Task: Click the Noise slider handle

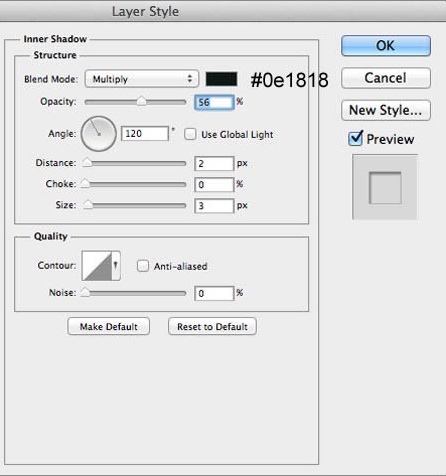Action: click(x=85, y=292)
